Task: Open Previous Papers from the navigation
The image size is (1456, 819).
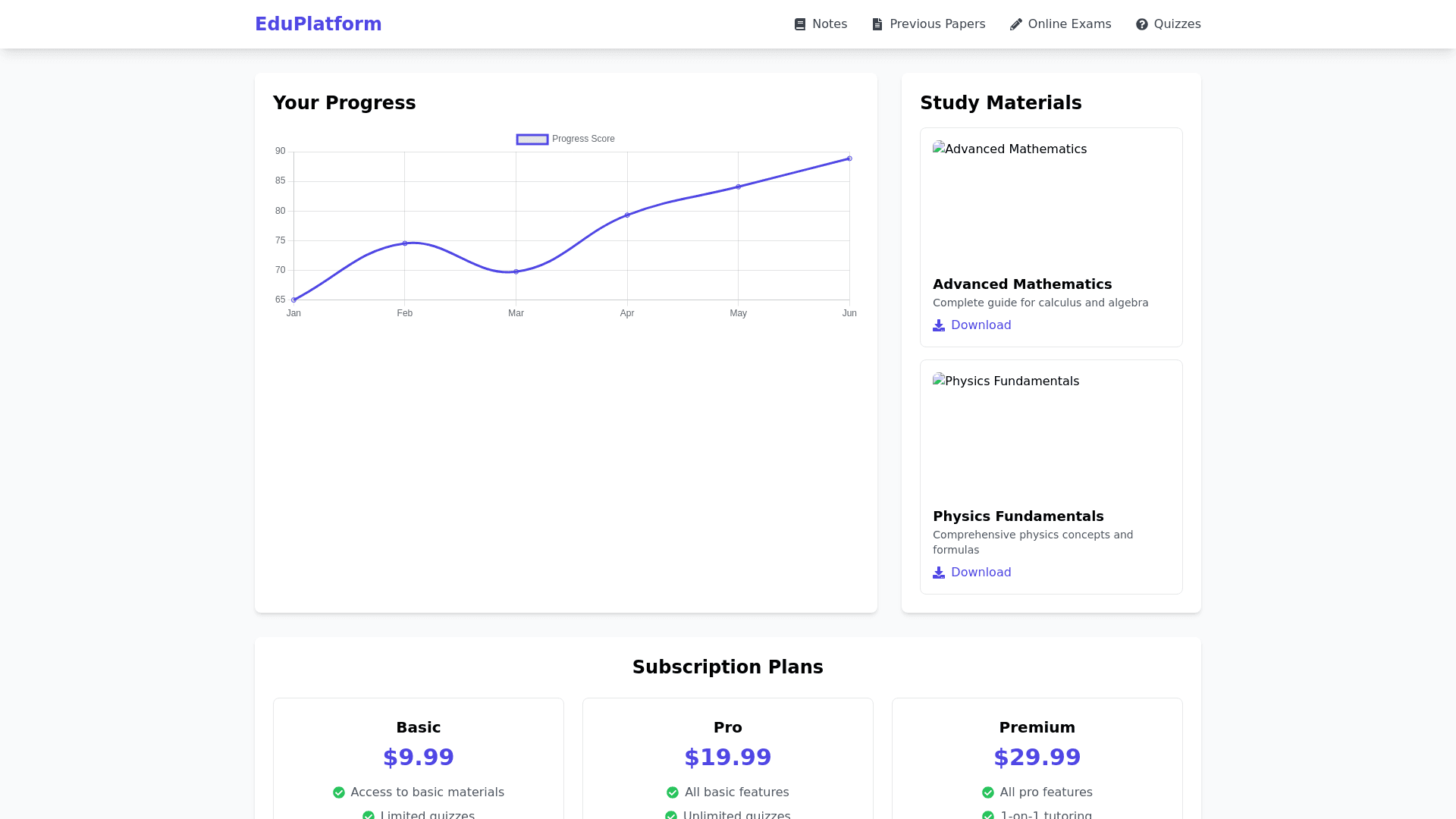Action: (x=937, y=24)
